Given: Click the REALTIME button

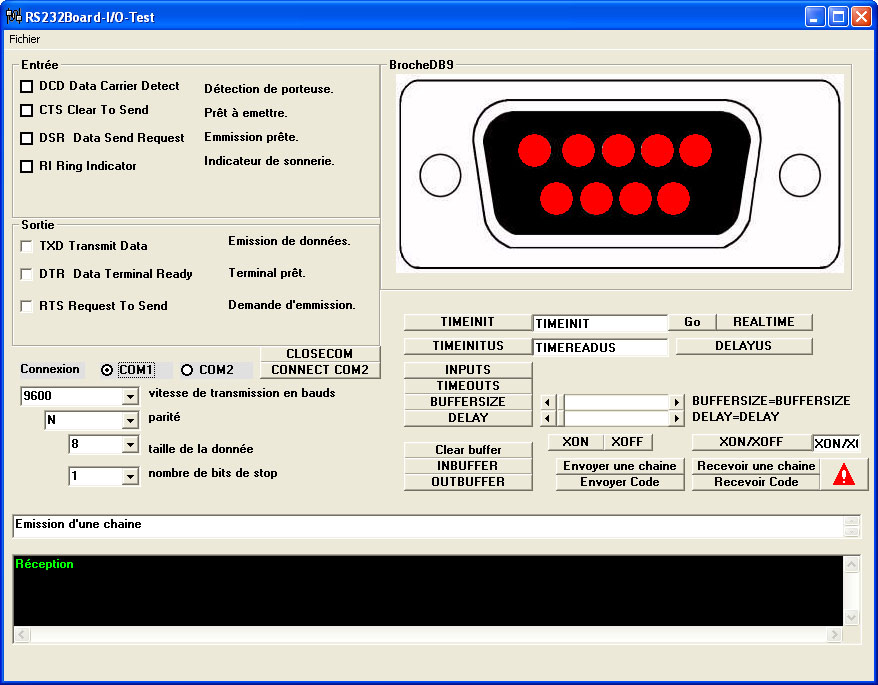Looking at the screenshot, I should tap(764, 322).
